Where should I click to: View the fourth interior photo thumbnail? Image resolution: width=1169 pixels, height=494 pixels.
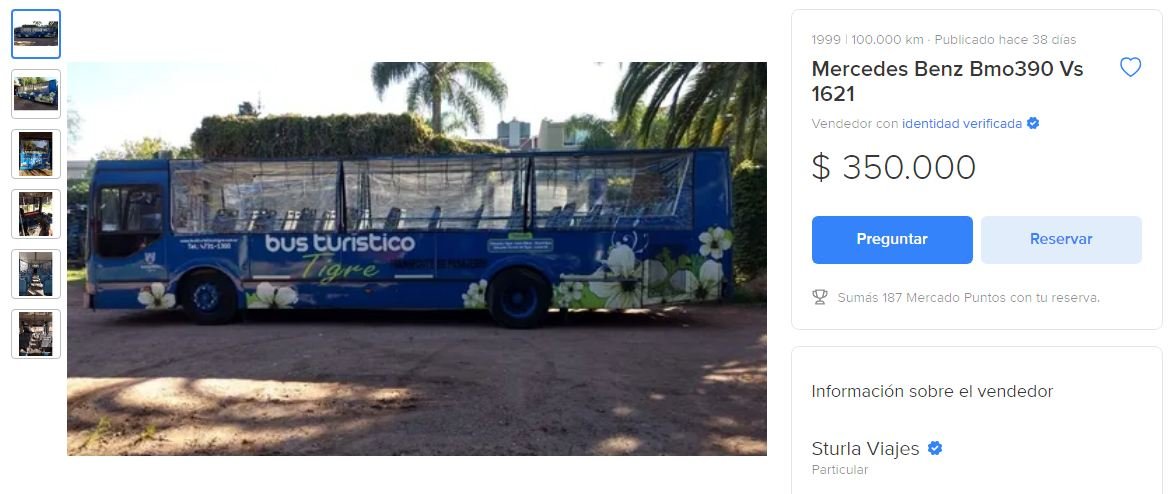(x=36, y=214)
